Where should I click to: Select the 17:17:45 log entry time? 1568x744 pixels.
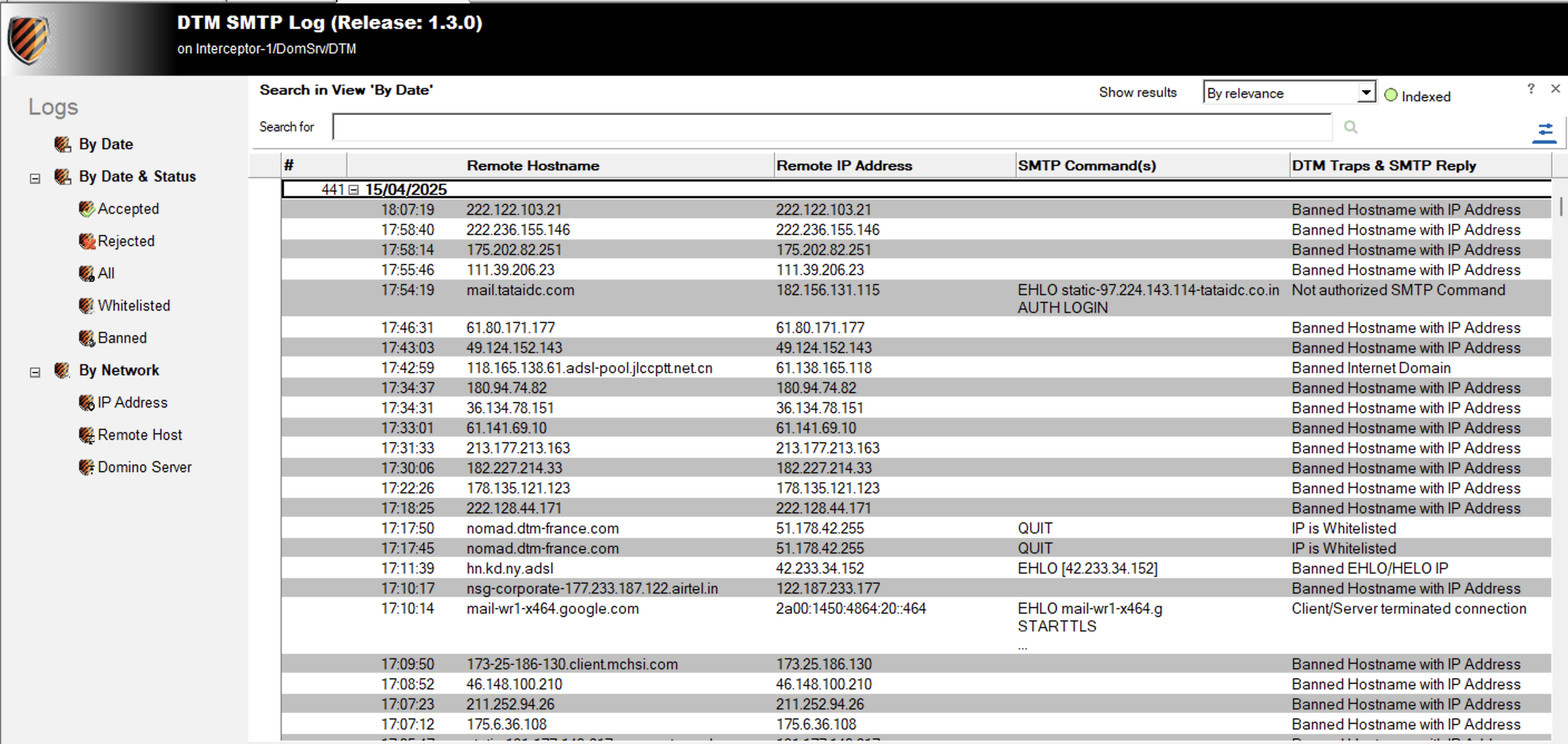407,548
